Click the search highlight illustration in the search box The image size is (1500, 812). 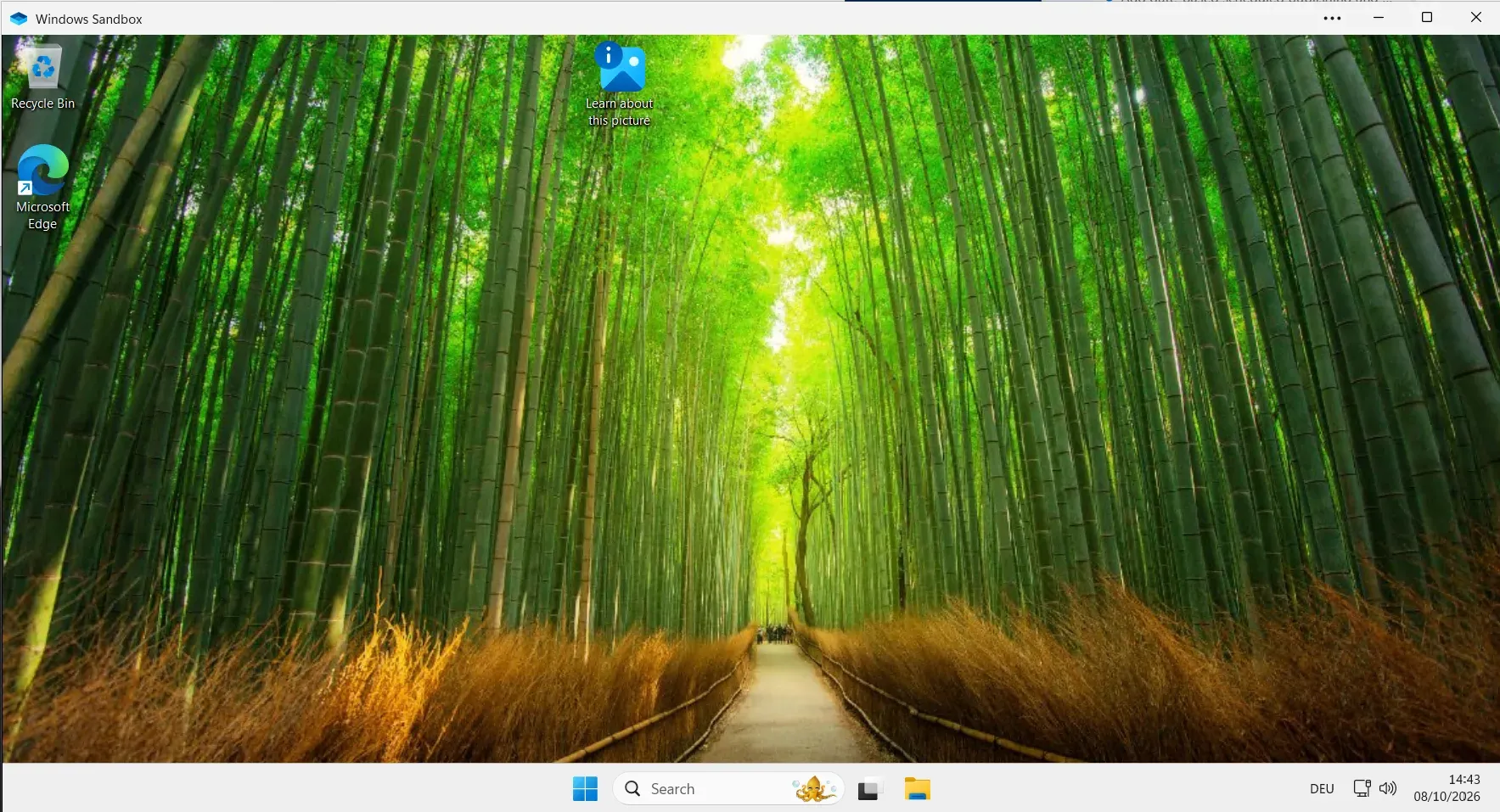coord(814,789)
